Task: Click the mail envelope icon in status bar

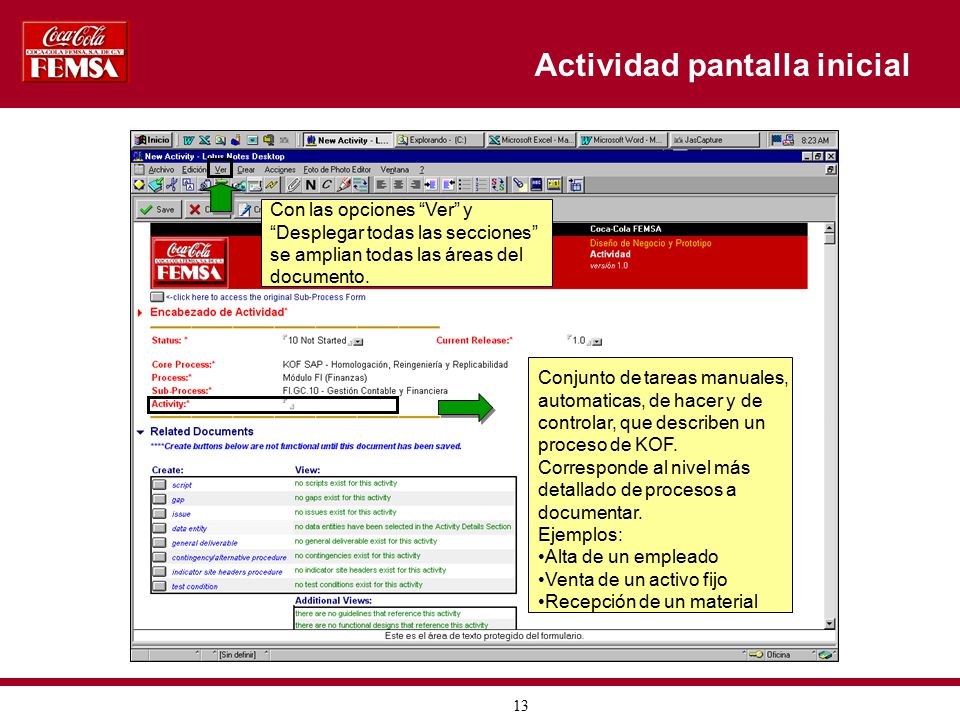Action: tap(827, 654)
